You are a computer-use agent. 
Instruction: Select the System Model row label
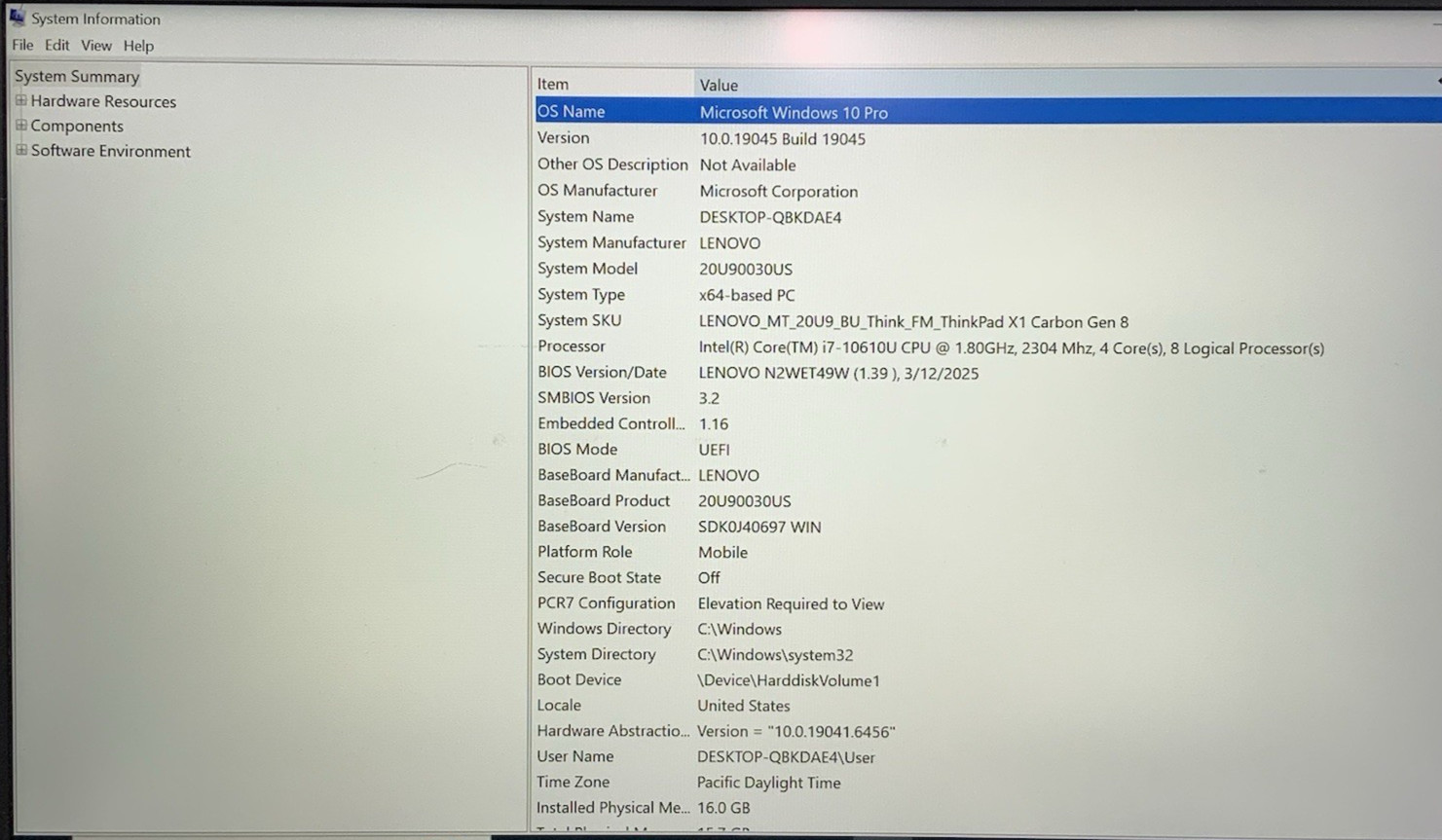(x=587, y=269)
